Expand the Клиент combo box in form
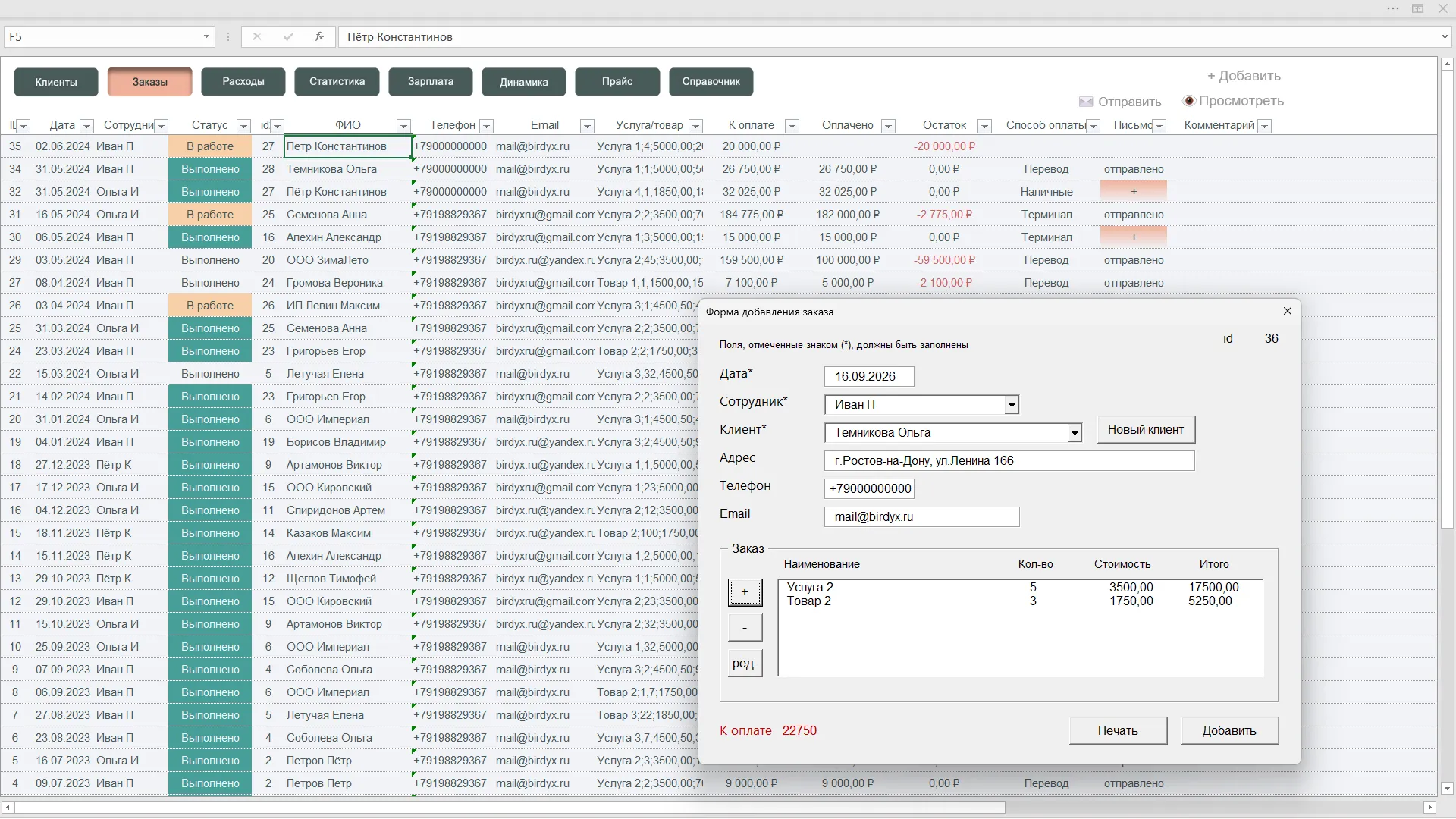1456x819 pixels. [1075, 433]
